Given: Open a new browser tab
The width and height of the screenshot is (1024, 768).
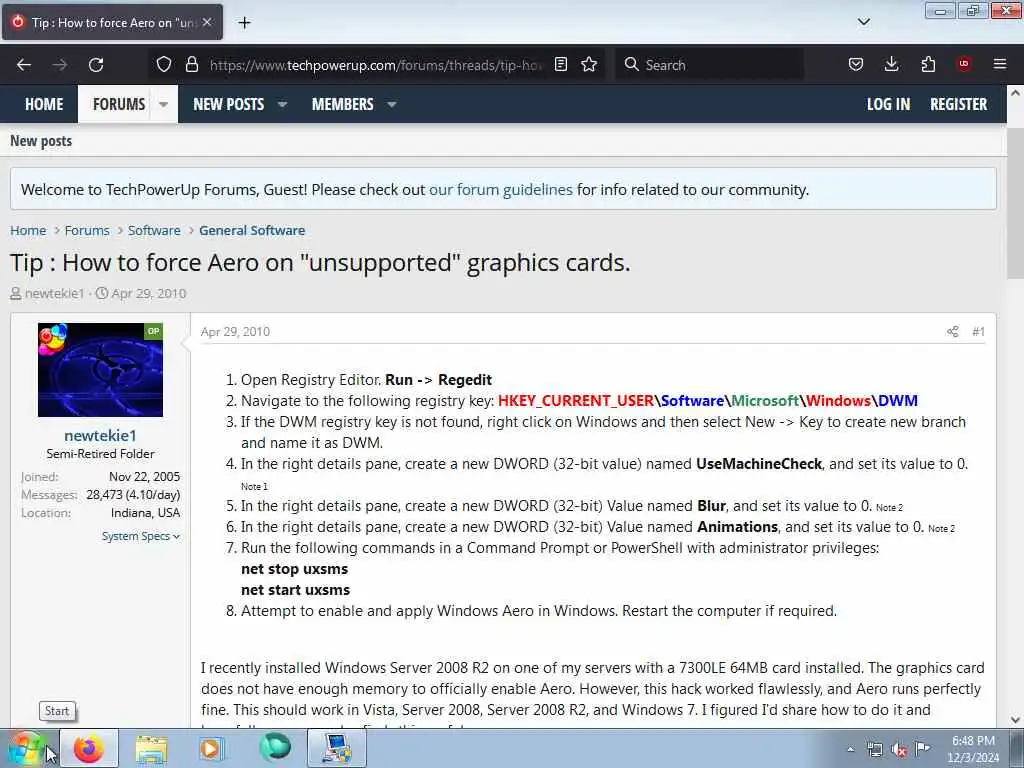Looking at the screenshot, I should (x=244, y=23).
